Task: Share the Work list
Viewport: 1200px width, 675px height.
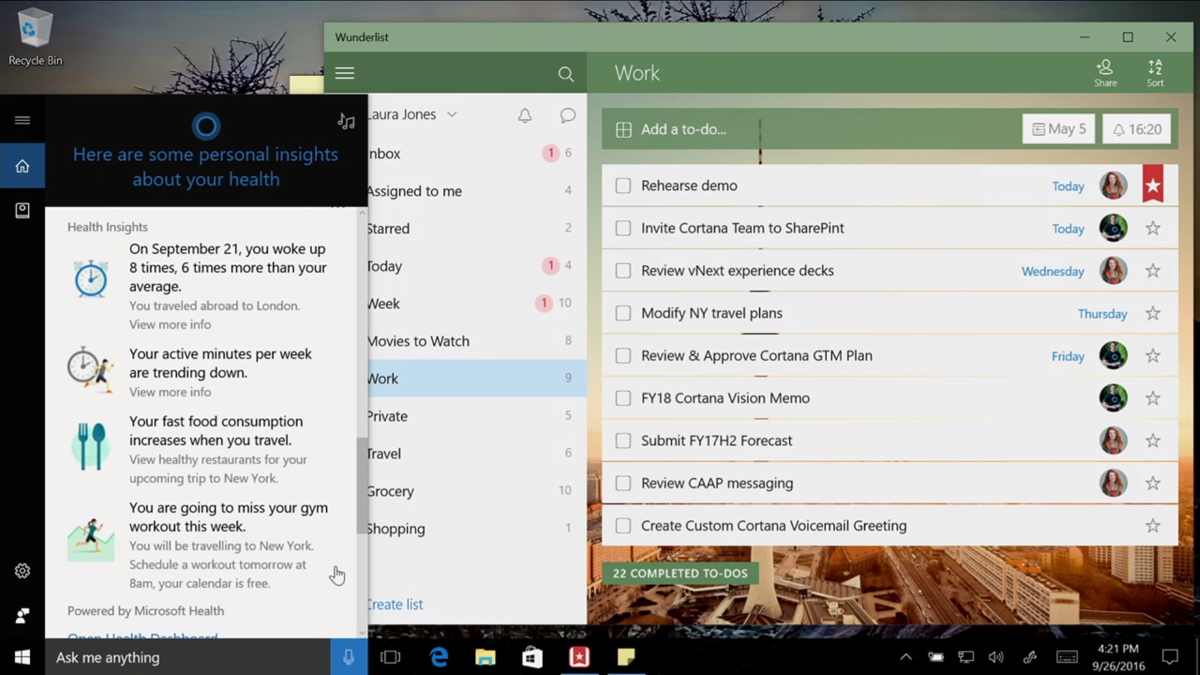Action: pyautogui.click(x=1105, y=73)
